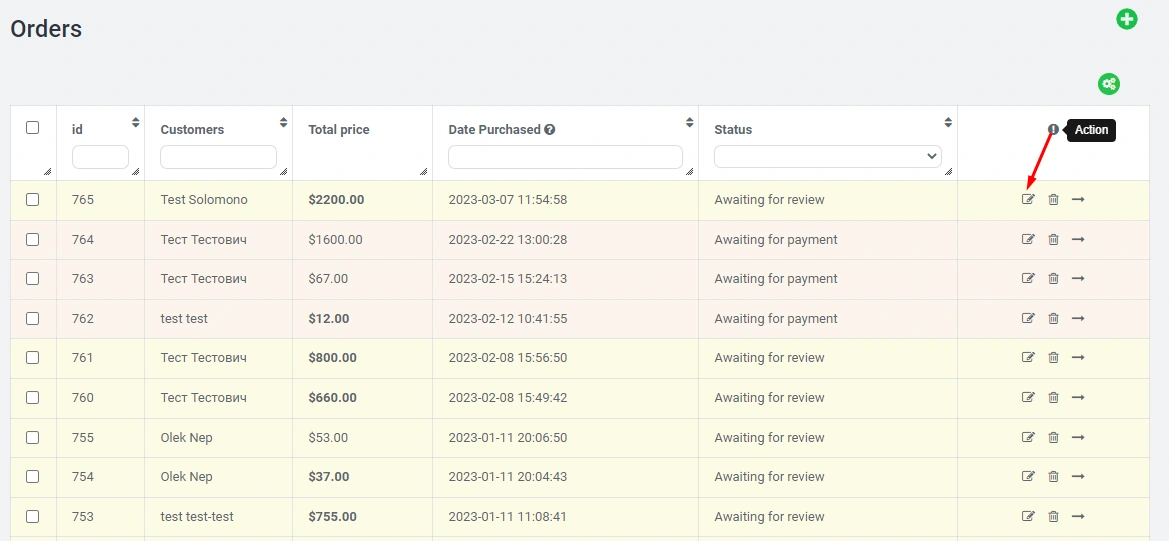This screenshot has height=541, width=1169.
Task: Select the checkbox for order 760
Action: point(33,398)
